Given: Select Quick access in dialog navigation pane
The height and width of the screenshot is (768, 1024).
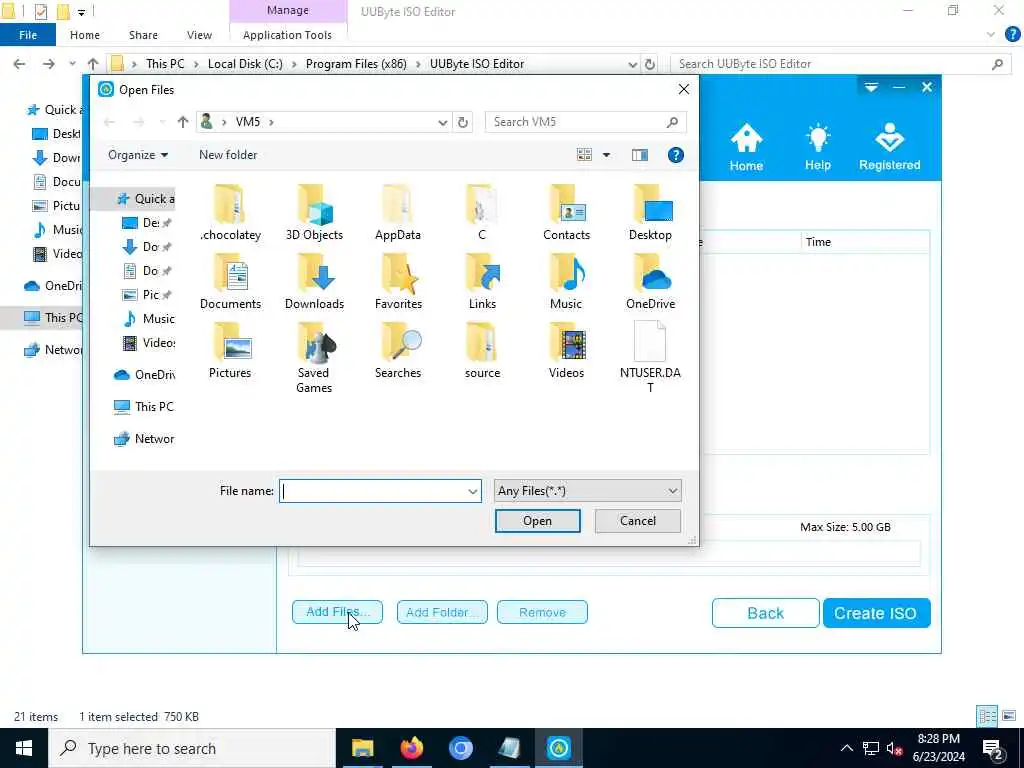Looking at the screenshot, I should click(145, 199).
